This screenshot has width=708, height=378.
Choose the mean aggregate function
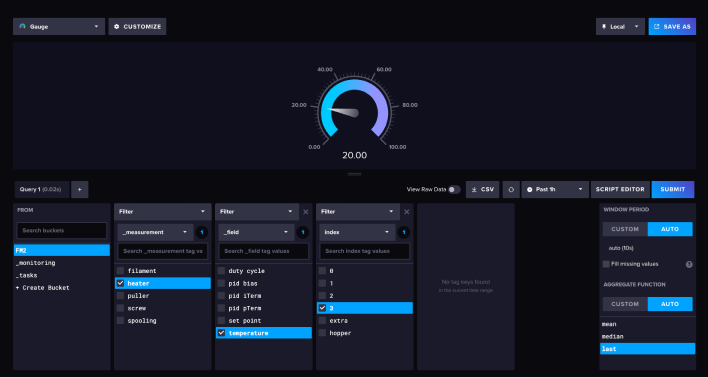coord(647,324)
